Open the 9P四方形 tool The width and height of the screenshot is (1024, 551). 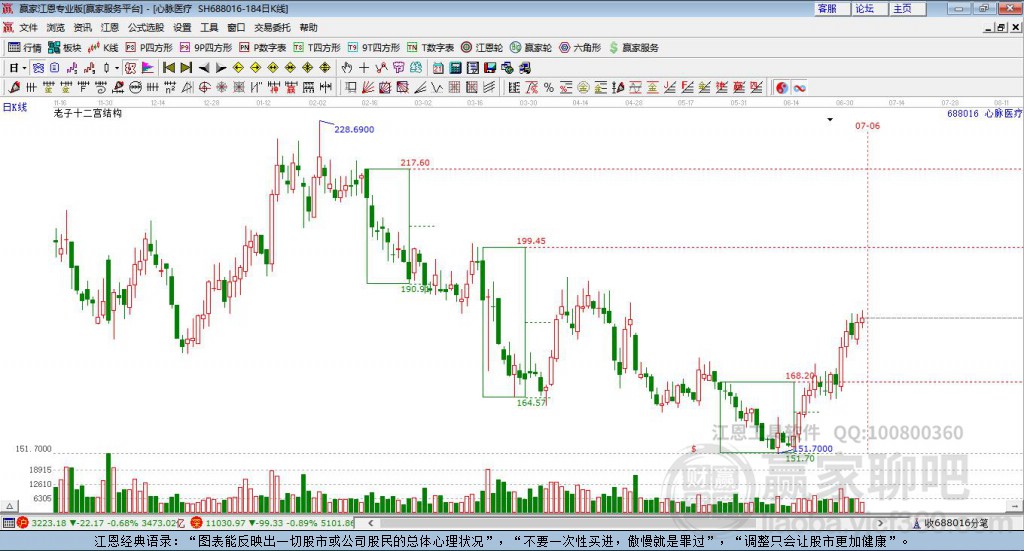pos(206,48)
